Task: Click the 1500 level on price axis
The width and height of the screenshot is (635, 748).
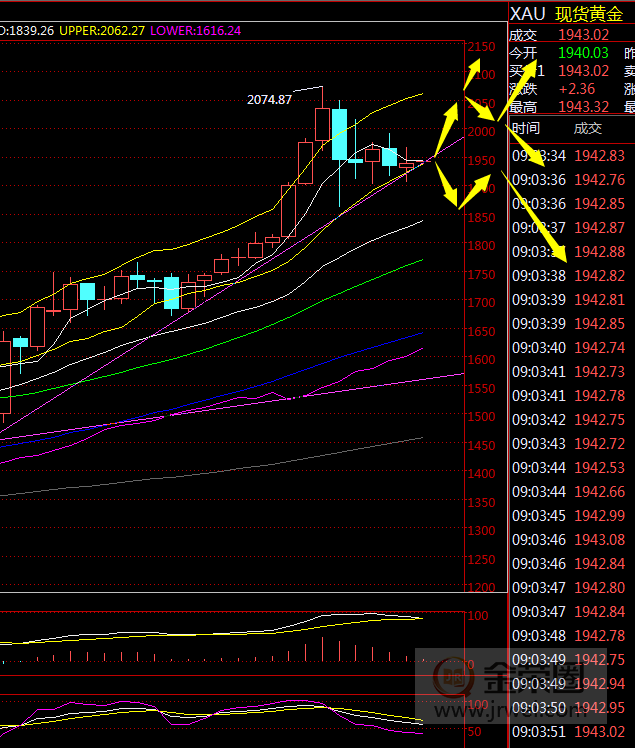Action: pyautogui.click(x=483, y=417)
